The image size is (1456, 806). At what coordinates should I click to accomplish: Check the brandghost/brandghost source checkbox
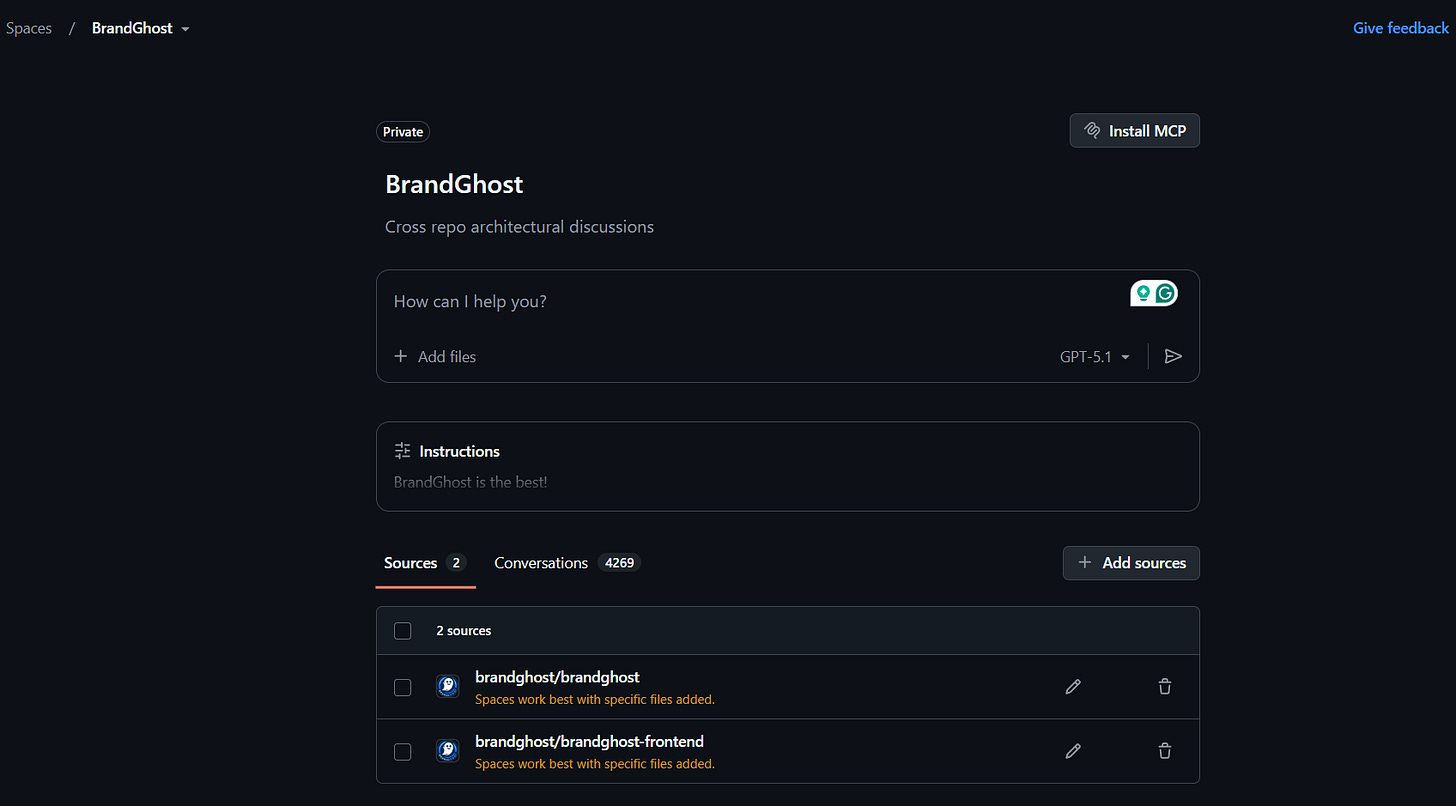click(x=402, y=687)
